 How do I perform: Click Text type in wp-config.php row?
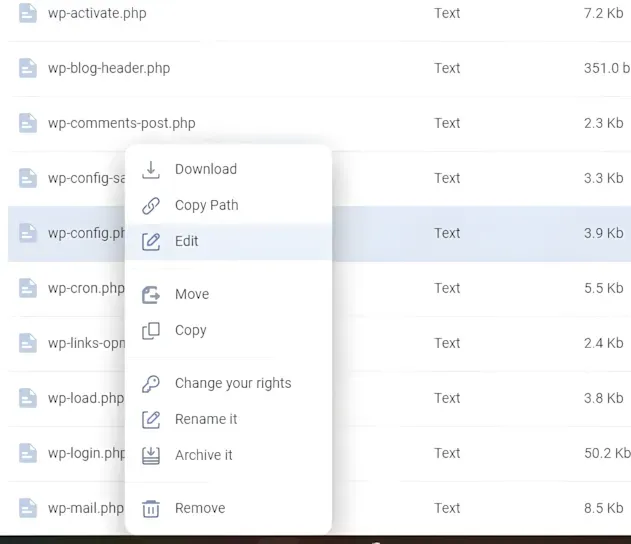pyautogui.click(x=447, y=233)
